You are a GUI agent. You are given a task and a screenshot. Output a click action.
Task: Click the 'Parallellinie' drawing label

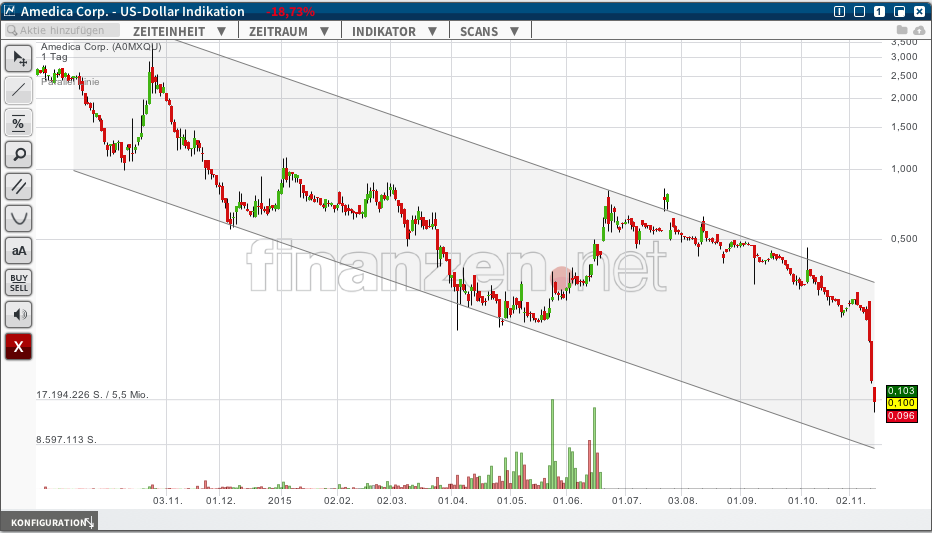[70, 82]
